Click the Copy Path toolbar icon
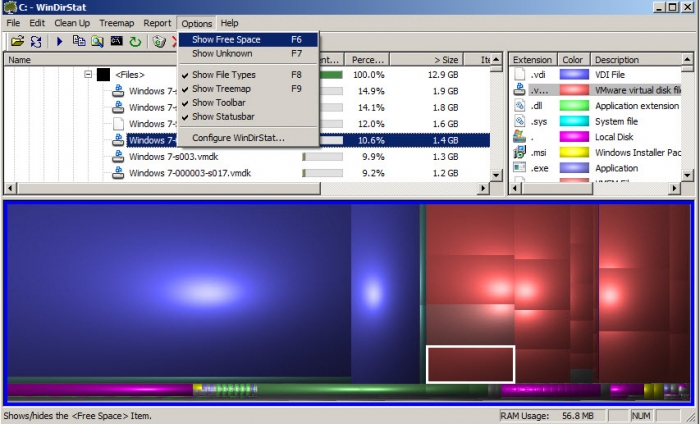Viewport: 700px width, 424px height. tap(79, 42)
